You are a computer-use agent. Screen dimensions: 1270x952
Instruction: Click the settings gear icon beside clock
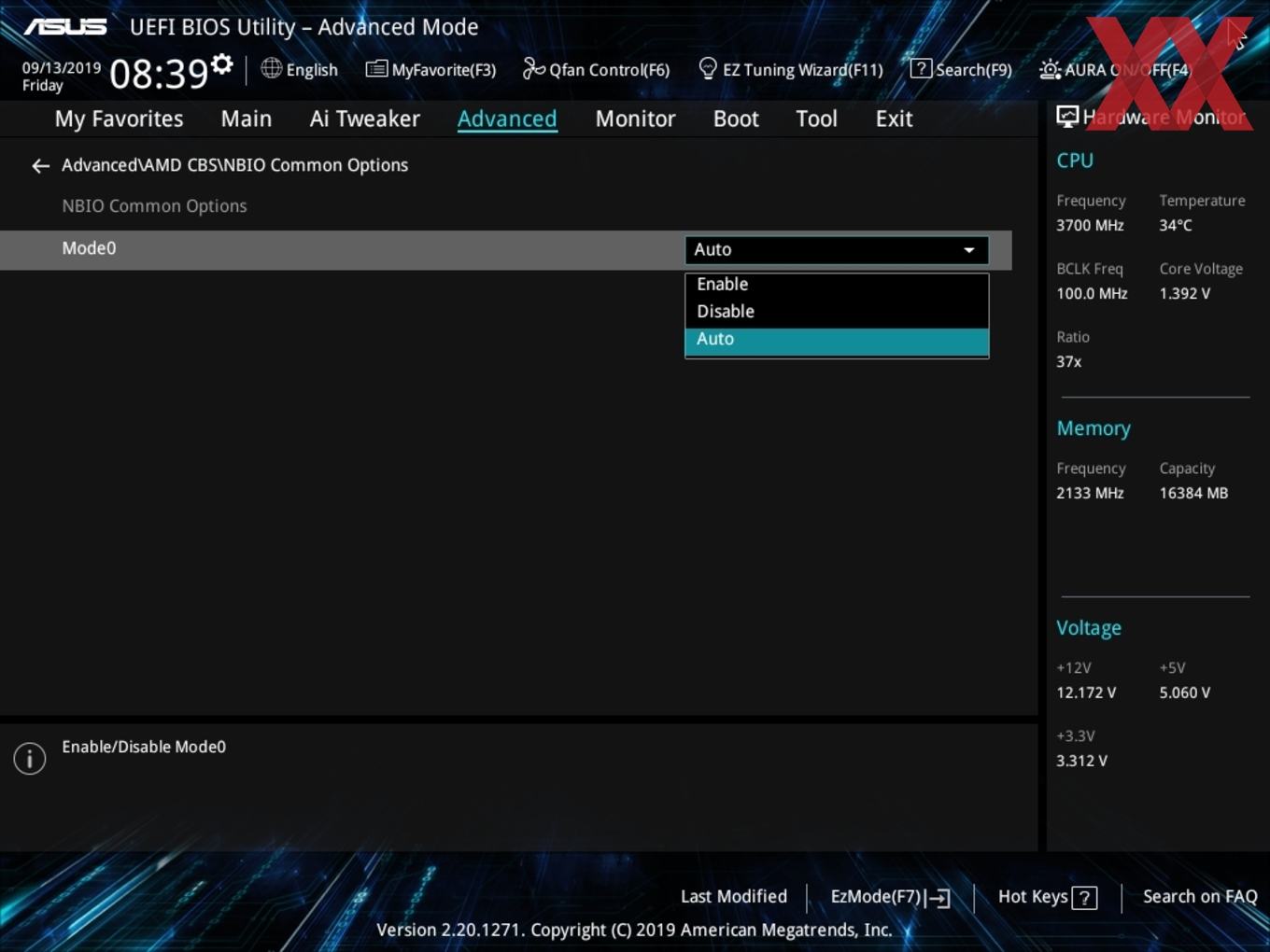222,64
